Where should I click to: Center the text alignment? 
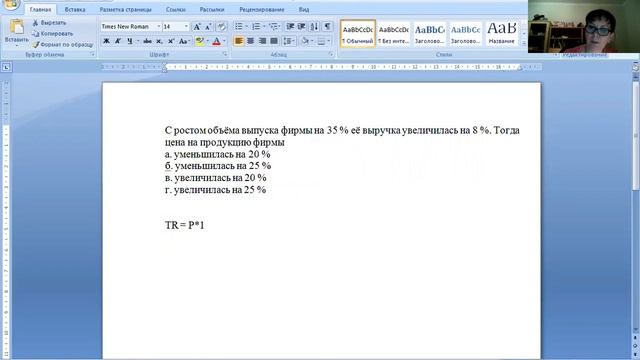pyautogui.click(x=250, y=41)
